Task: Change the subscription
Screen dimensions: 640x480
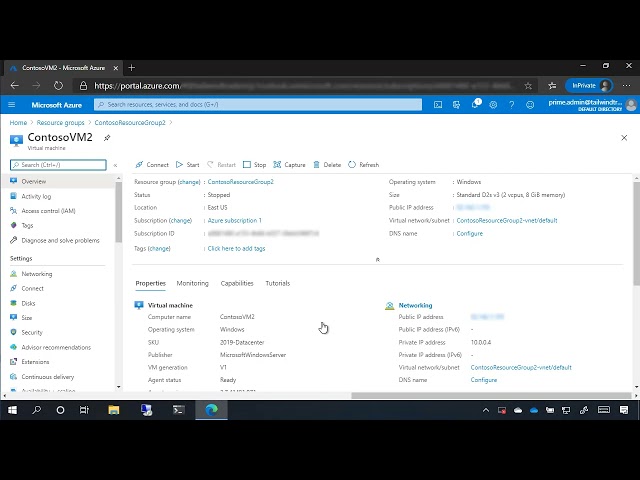Action: coord(181,220)
